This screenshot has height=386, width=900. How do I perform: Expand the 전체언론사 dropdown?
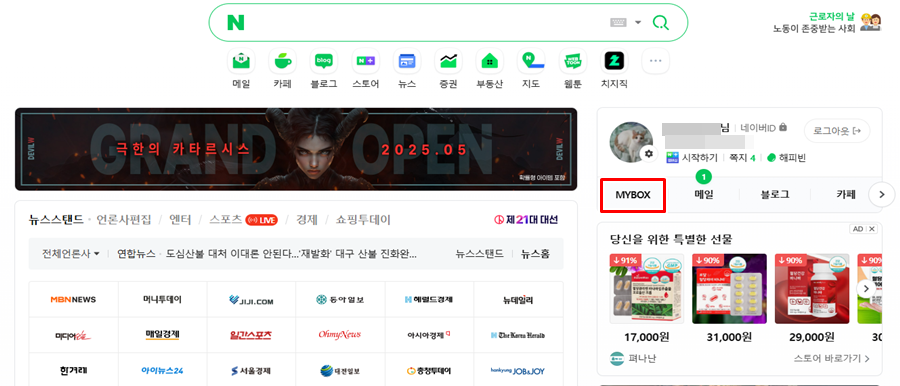[x=71, y=253]
